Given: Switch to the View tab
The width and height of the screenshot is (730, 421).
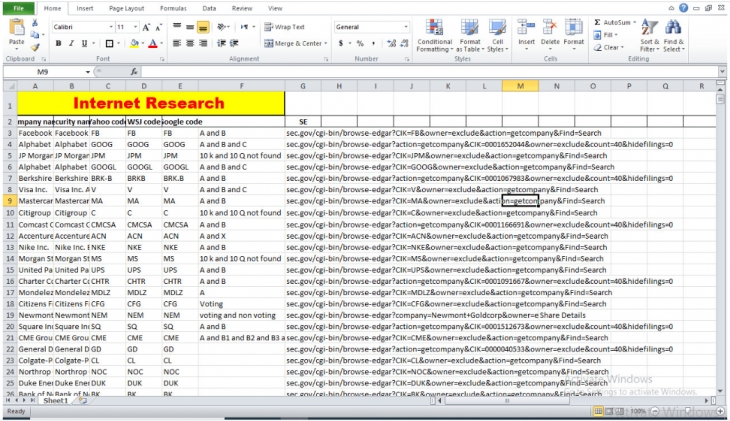Looking at the screenshot, I should click(x=275, y=8).
